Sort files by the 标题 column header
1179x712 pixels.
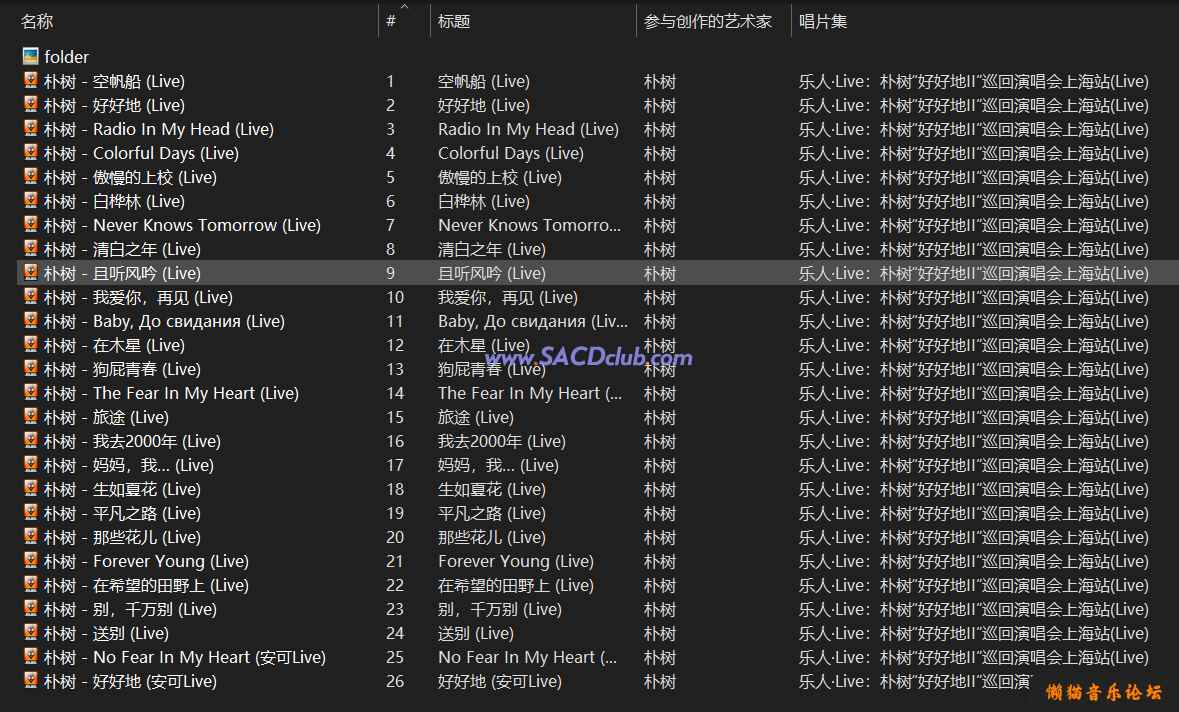(454, 21)
